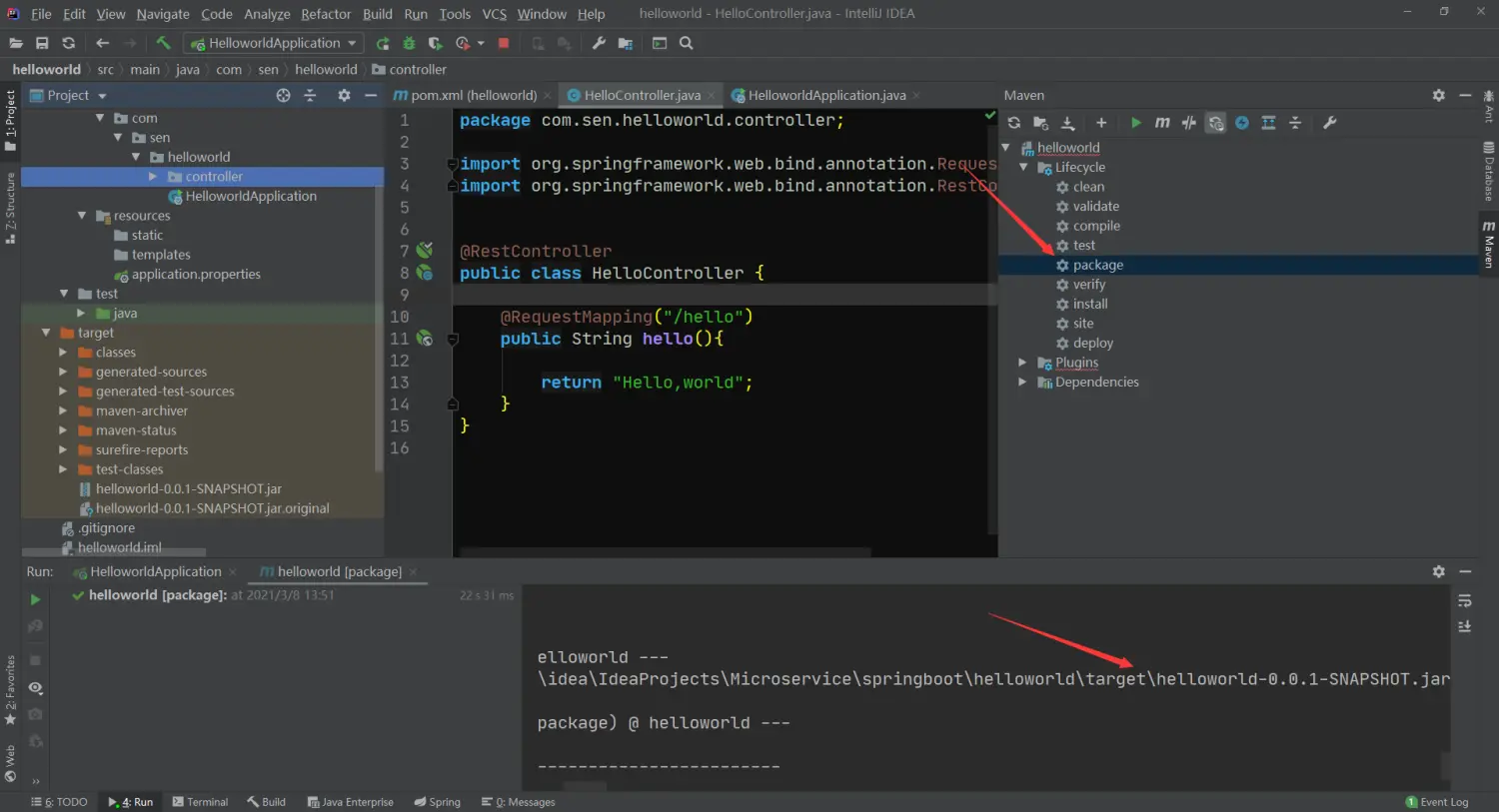Reimport all Maven projects icon

click(x=1014, y=123)
